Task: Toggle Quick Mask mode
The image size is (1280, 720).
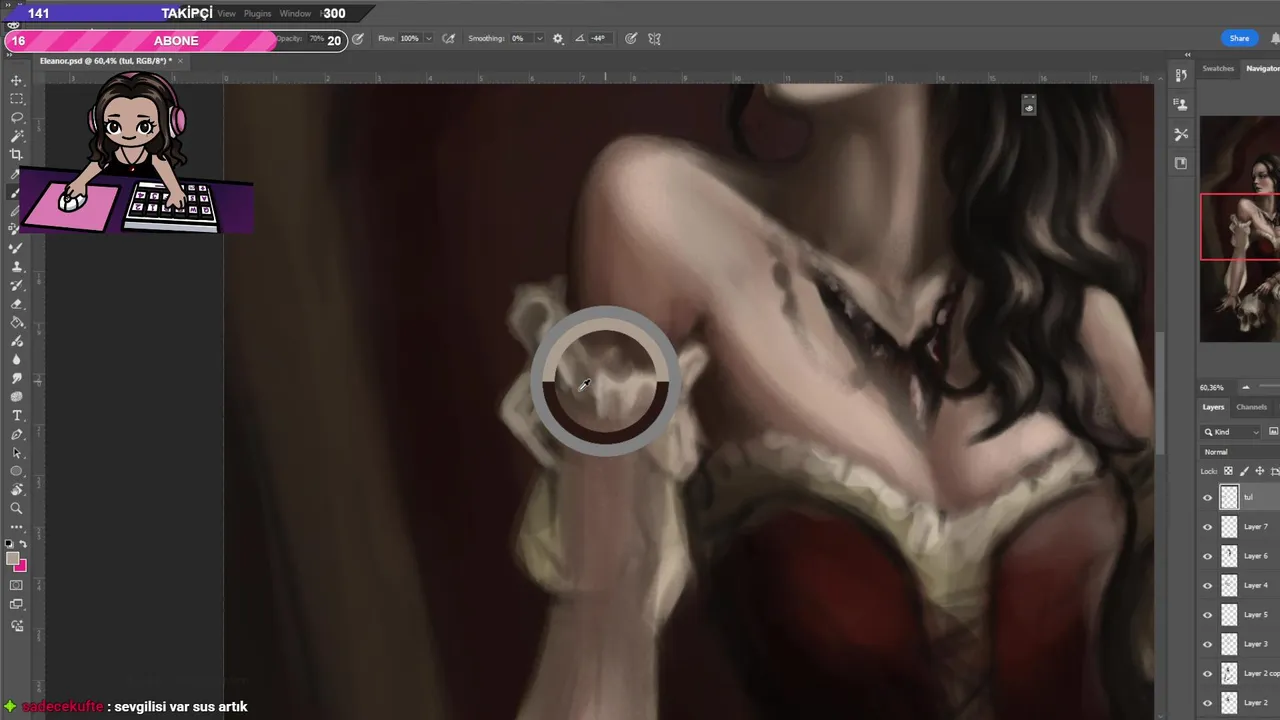Action: pyautogui.click(x=16, y=585)
